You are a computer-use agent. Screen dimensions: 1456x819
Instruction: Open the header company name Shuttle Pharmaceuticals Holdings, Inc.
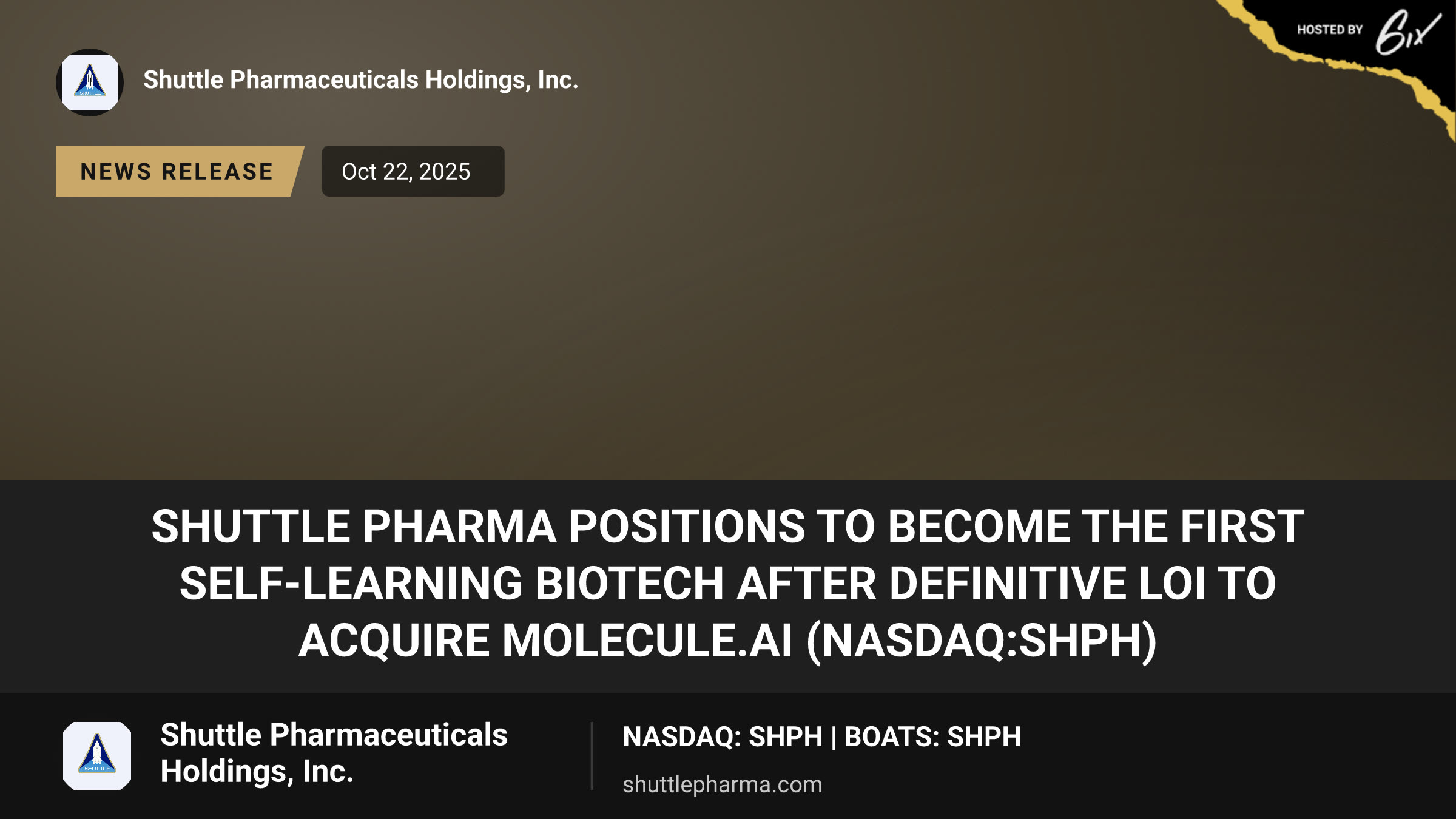pos(361,80)
